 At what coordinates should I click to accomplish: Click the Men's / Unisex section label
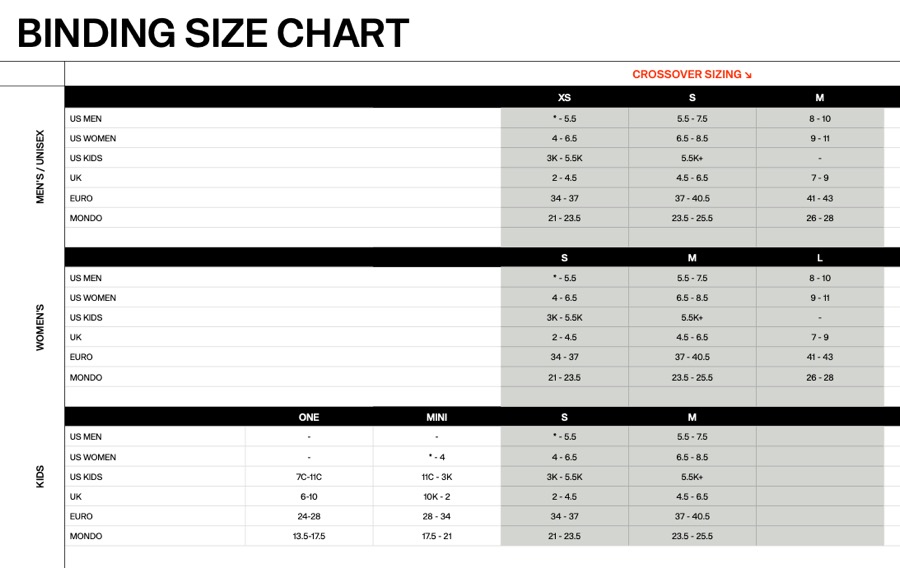(41, 167)
